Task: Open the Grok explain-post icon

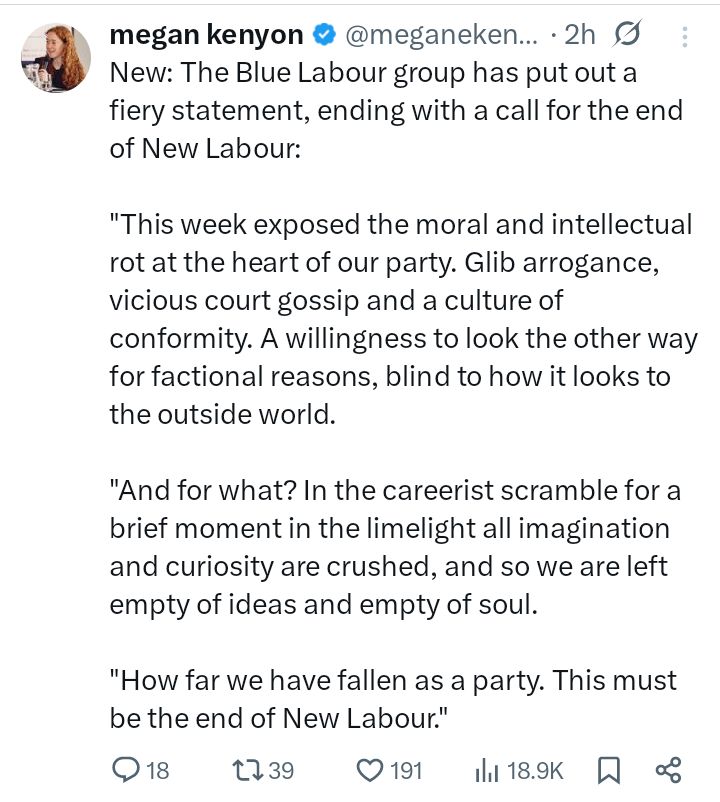Action: pyautogui.click(x=627, y=35)
